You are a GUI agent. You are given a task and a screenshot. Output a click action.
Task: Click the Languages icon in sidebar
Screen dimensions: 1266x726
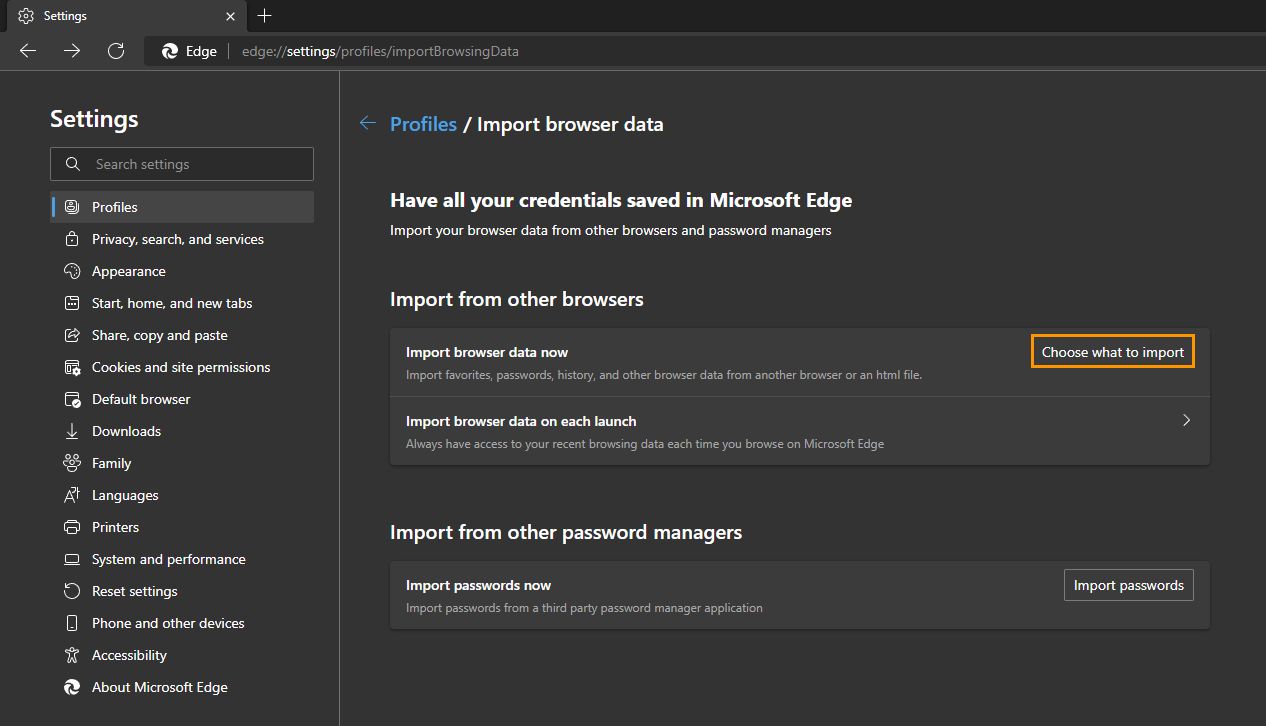(72, 495)
